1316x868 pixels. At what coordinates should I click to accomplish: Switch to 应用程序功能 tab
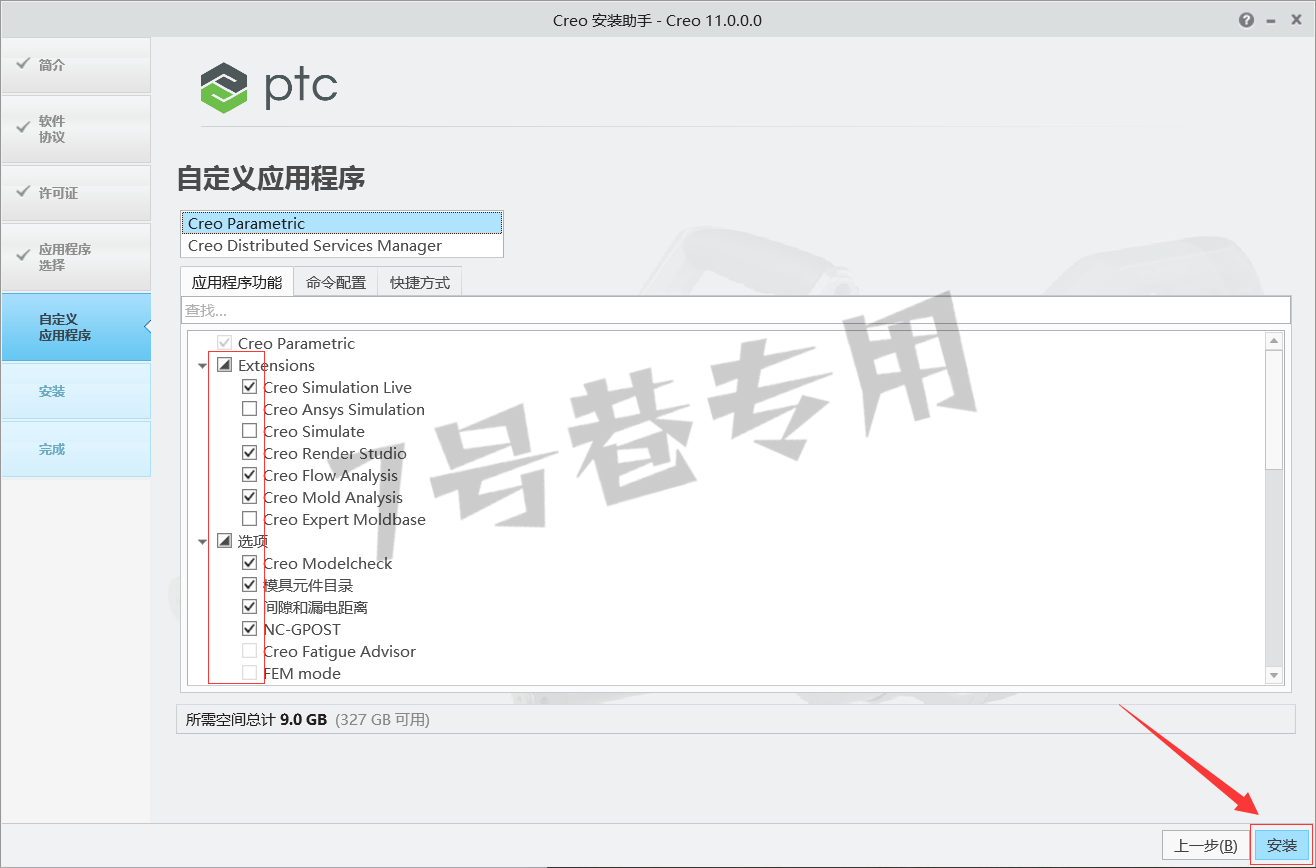pyautogui.click(x=237, y=283)
